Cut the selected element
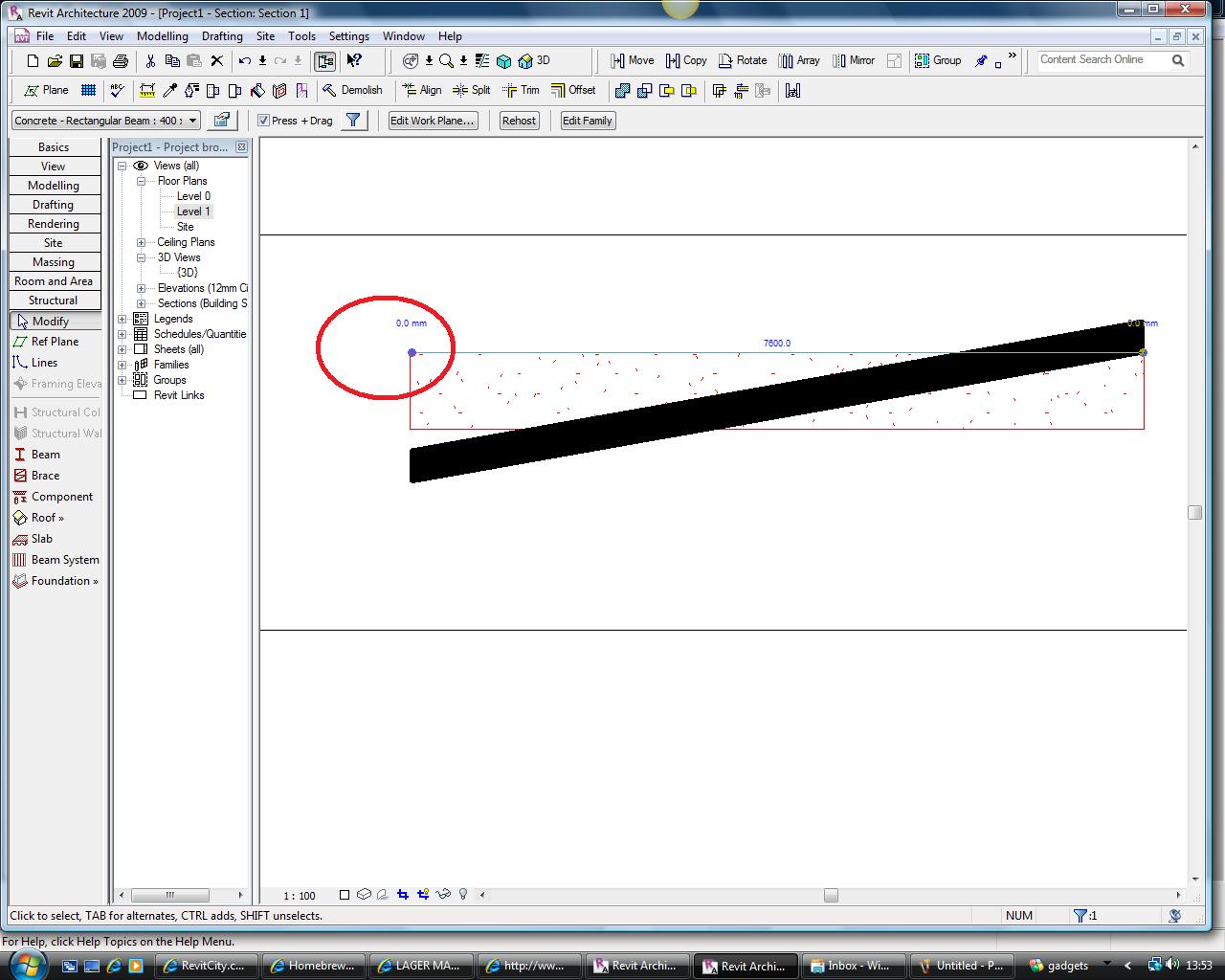The height and width of the screenshot is (980, 1225). coord(150,60)
